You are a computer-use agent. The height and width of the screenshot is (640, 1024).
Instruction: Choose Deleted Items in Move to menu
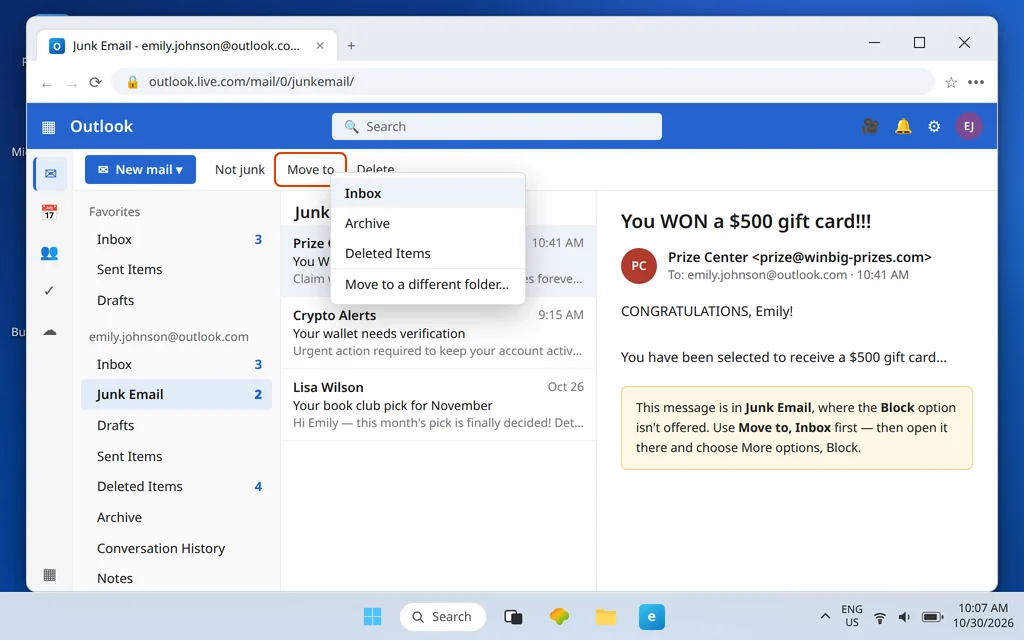428,253
